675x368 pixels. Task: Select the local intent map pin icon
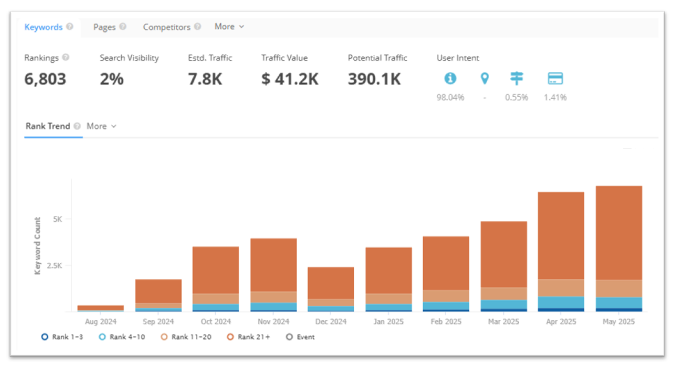pyautogui.click(x=484, y=78)
